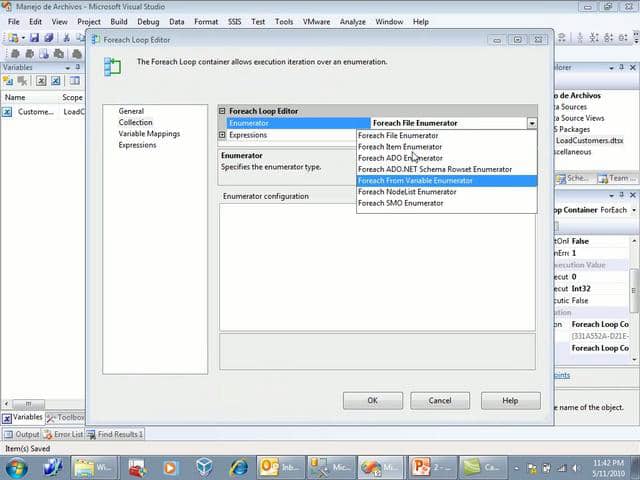Image resolution: width=640 pixels, height=480 pixels.
Task: Choose Foreach From Variable Enumerator
Action: pyautogui.click(x=447, y=181)
